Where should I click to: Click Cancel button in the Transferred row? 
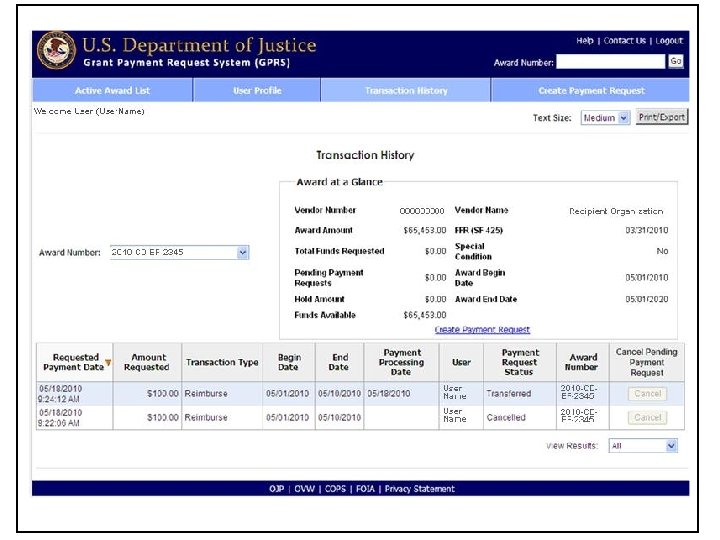tap(647, 394)
